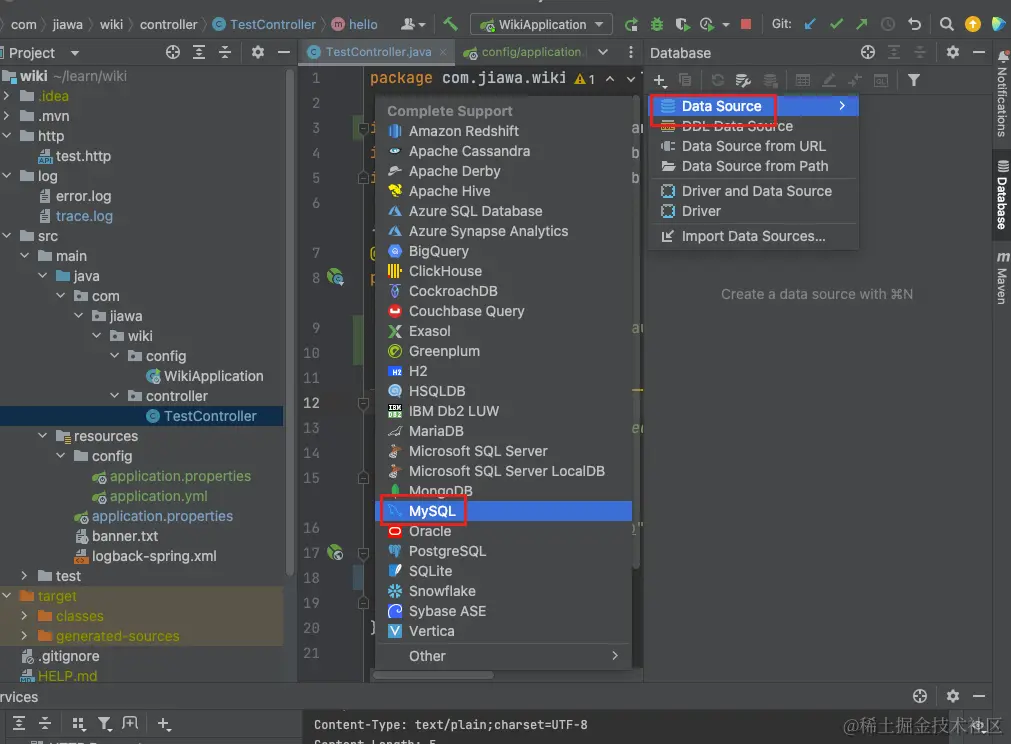1011x744 pixels.
Task: Select Amazon Redshift data source
Action: 504,132
